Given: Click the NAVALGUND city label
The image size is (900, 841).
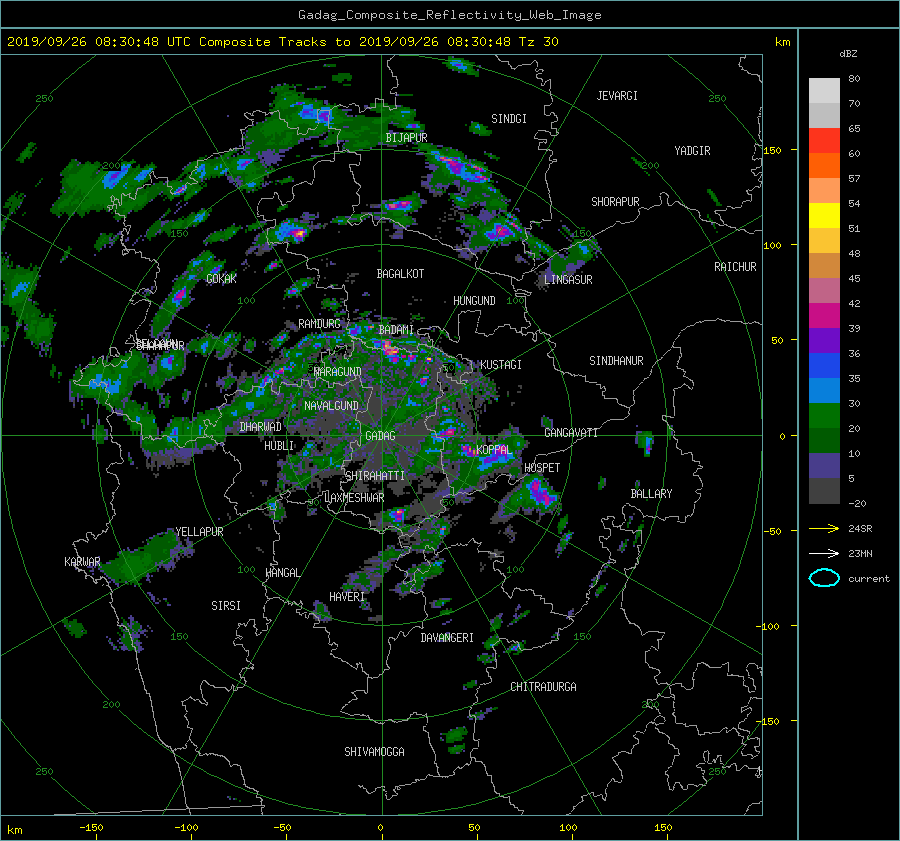Looking at the screenshot, I should [331, 406].
